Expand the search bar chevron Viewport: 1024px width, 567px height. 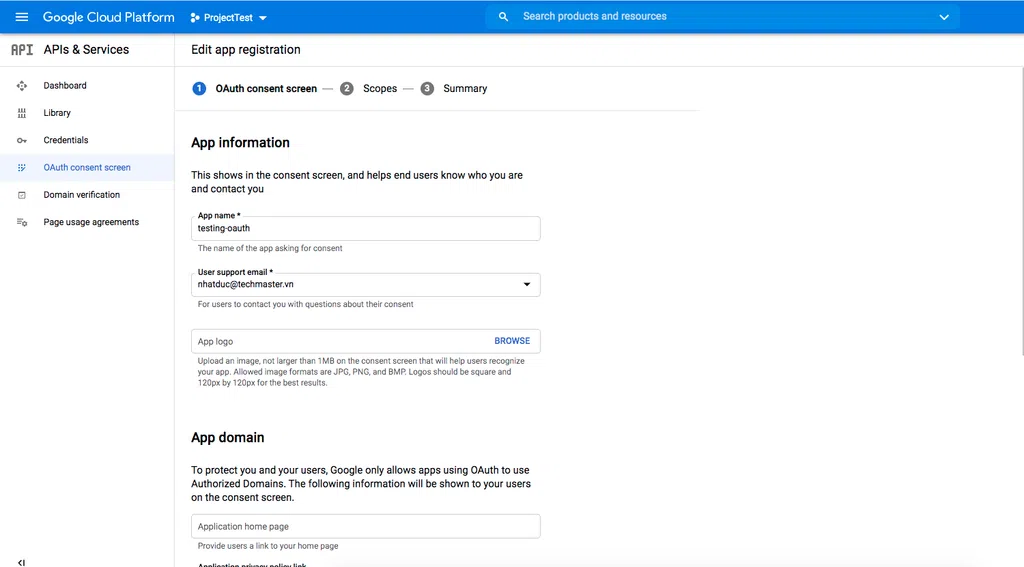pos(944,18)
